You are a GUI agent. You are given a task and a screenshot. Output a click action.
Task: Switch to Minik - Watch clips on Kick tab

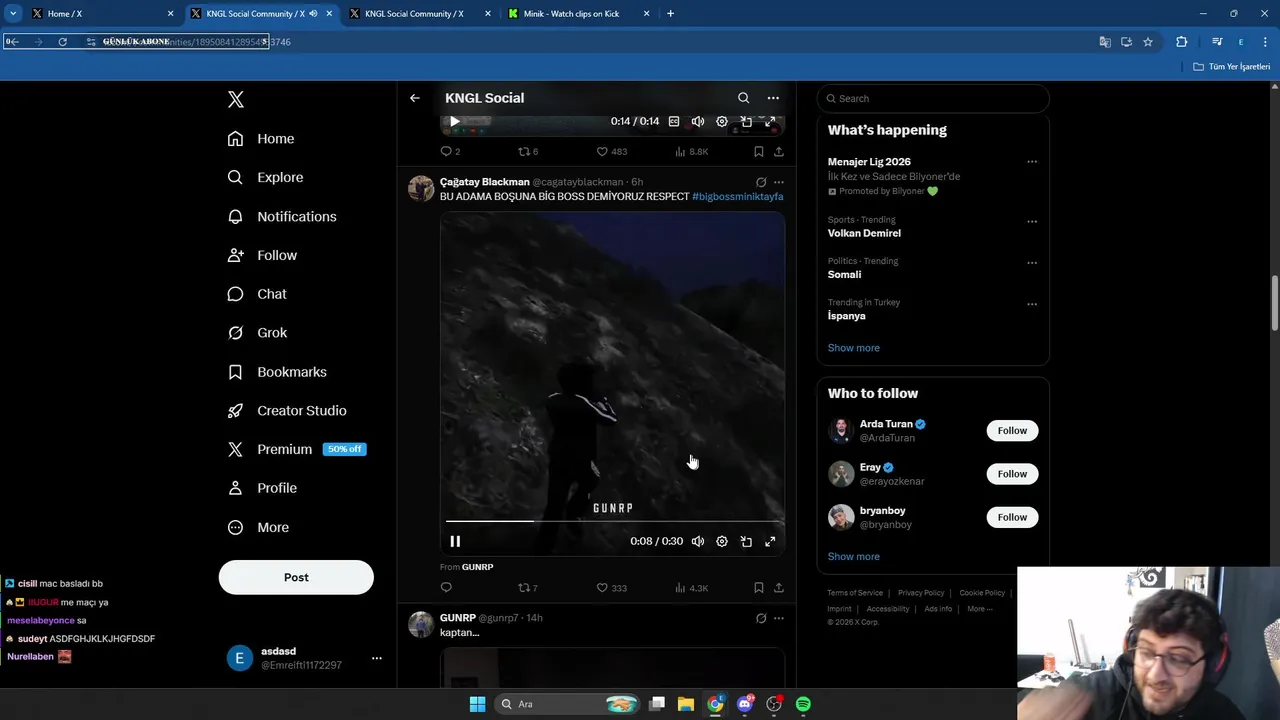578,14
